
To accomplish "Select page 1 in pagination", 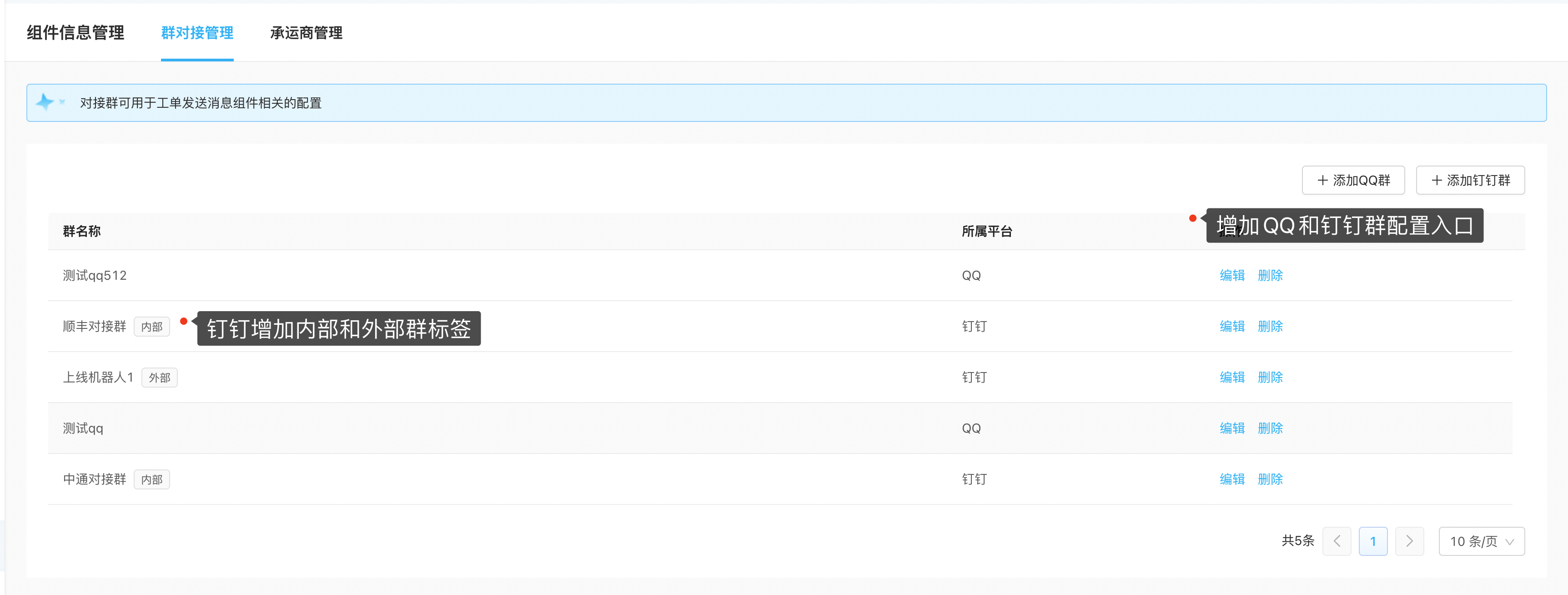I will pyautogui.click(x=1372, y=541).
